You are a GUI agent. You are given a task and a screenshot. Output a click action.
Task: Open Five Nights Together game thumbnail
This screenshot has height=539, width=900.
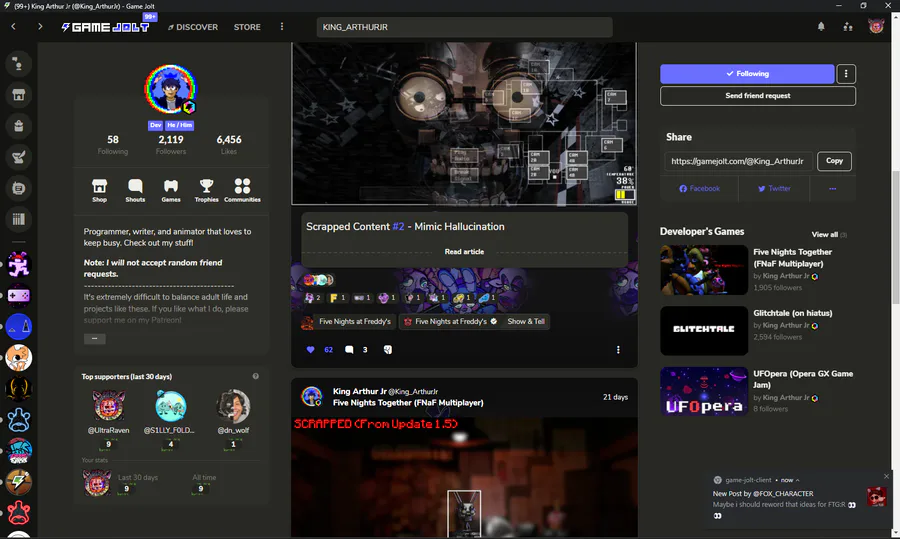tap(704, 270)
